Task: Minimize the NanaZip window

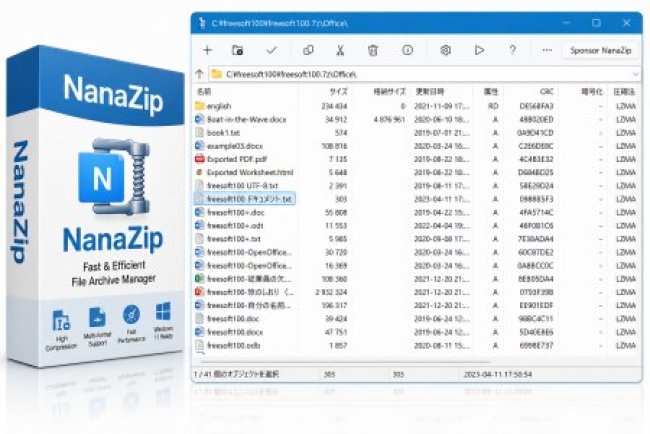Action: pyautogui.click(x=567, y=23)
